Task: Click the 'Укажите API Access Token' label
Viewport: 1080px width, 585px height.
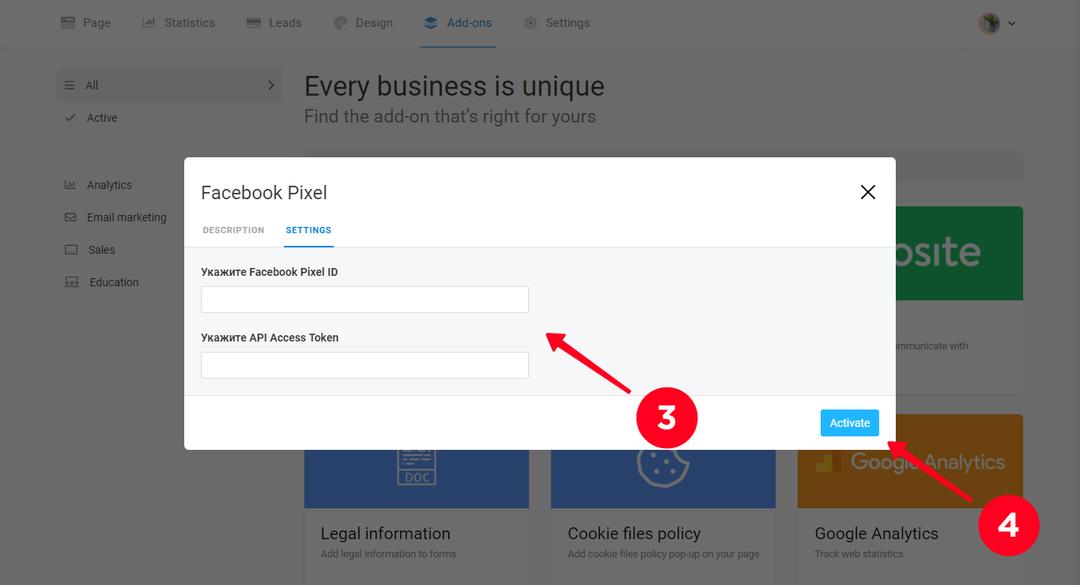Action: click(x=270, y=338)
